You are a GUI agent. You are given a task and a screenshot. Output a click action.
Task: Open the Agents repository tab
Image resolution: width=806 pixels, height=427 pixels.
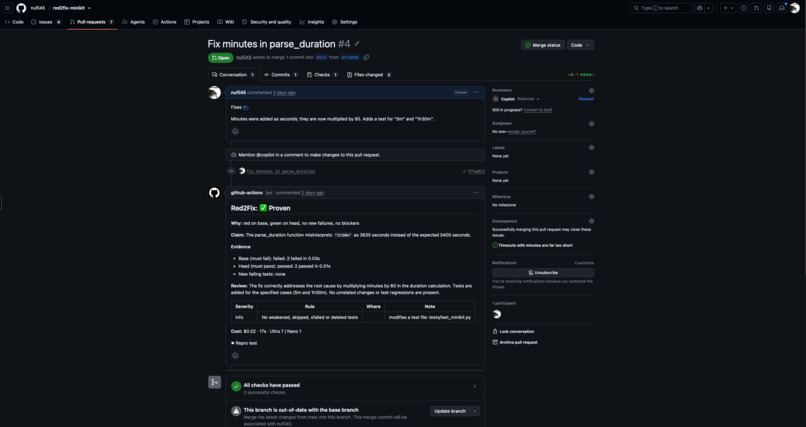click(x=133, y=22)
